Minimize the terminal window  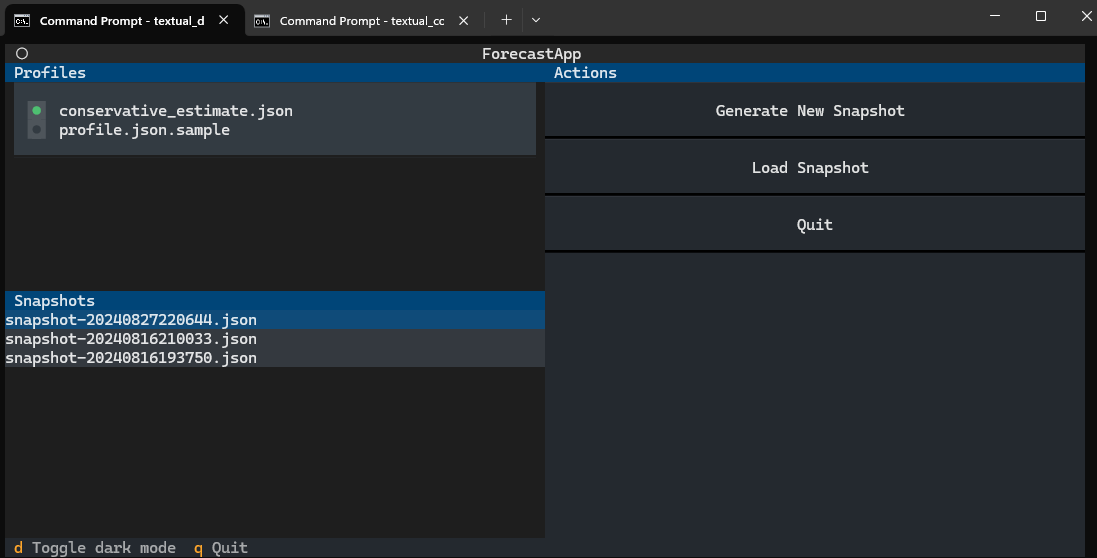point(995,15)
